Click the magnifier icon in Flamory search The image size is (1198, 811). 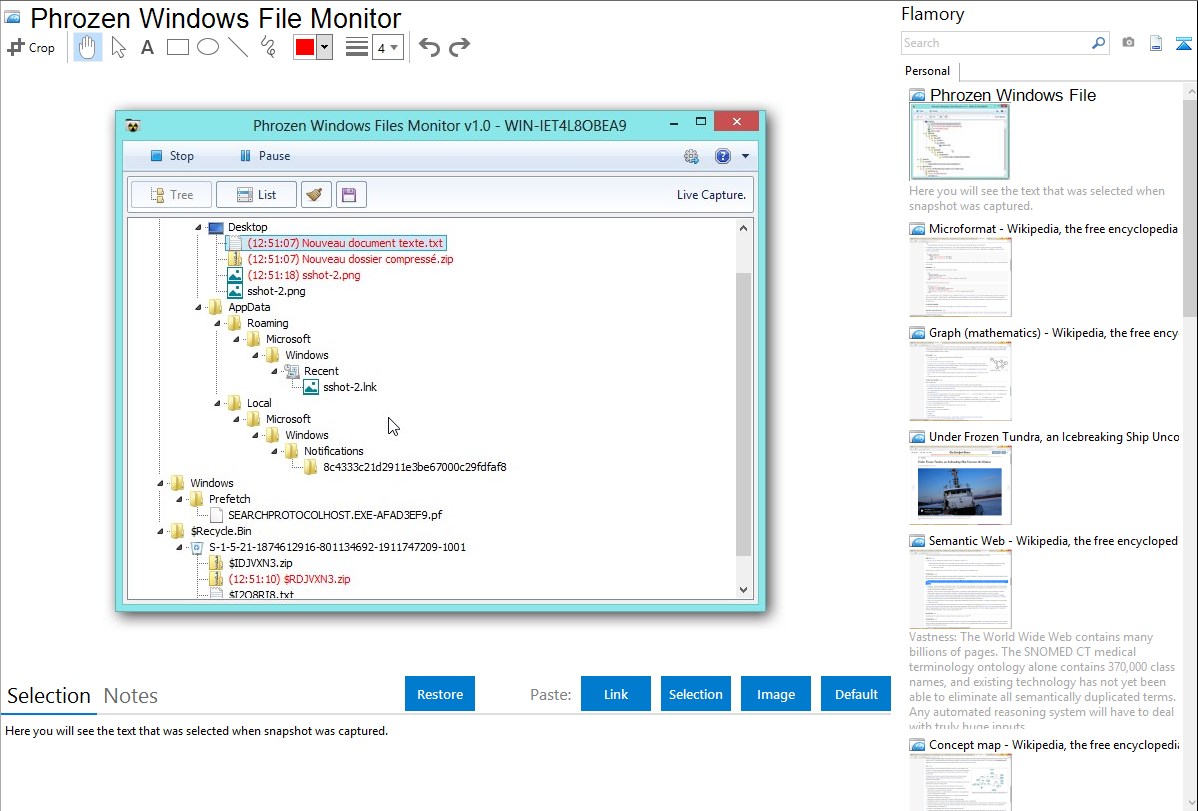tap(1098, 43)
